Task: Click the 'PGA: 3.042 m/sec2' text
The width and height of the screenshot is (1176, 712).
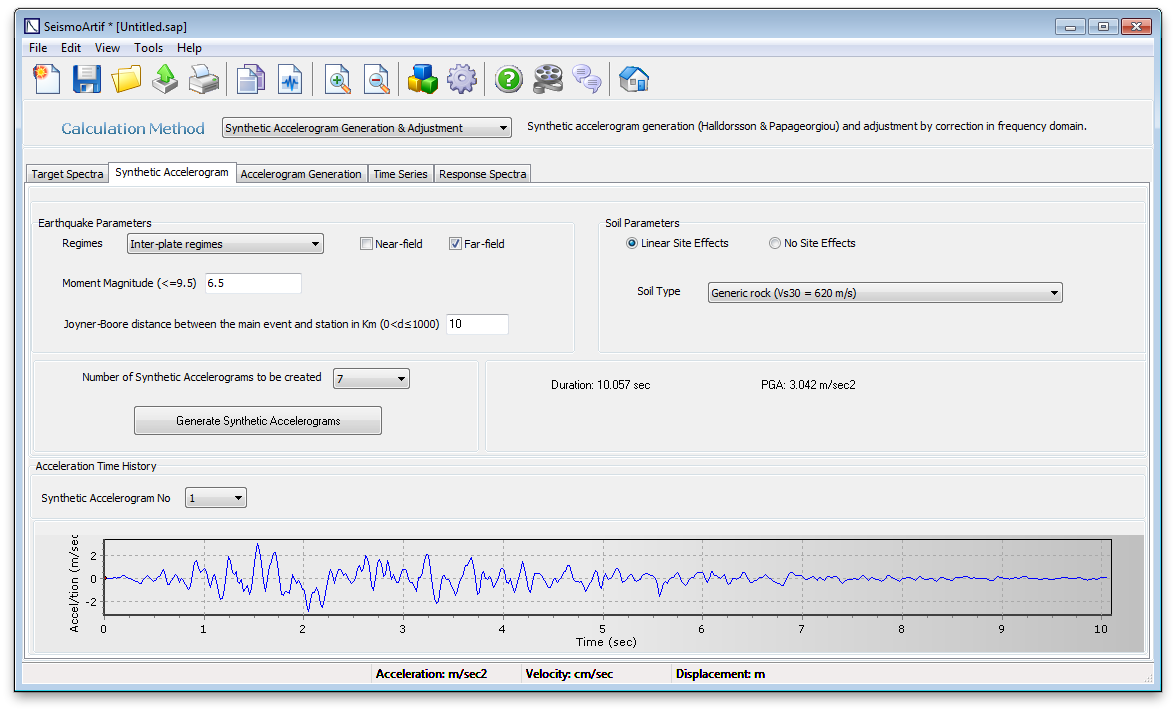Action: pyautogui.click(x=808, y=385)
